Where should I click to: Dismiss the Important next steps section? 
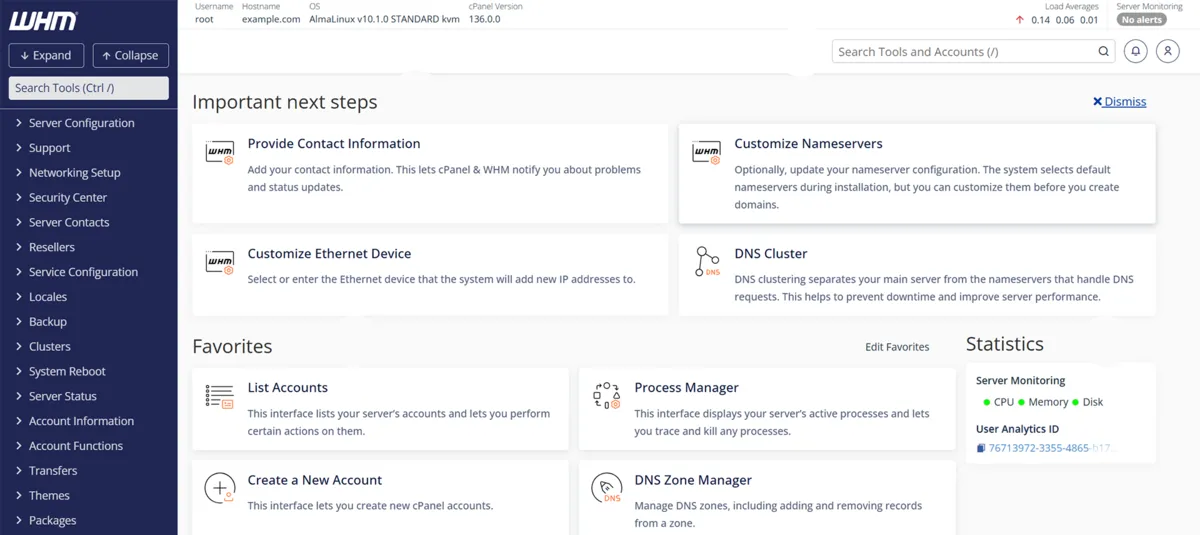(1119, 101)
